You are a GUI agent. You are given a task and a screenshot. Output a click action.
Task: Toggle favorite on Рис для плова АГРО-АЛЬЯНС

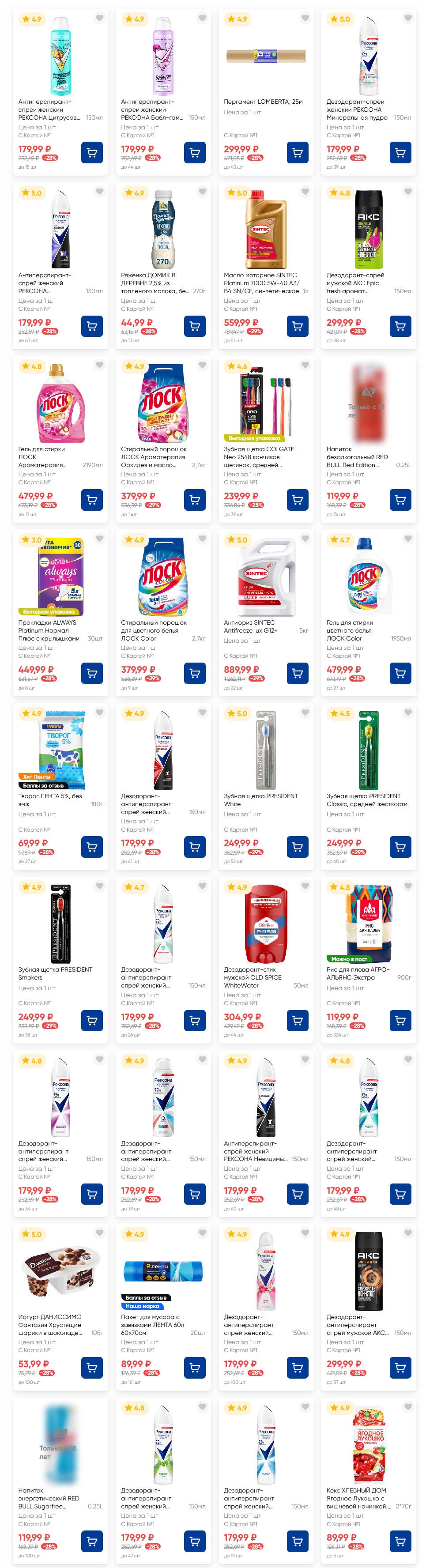408,886
